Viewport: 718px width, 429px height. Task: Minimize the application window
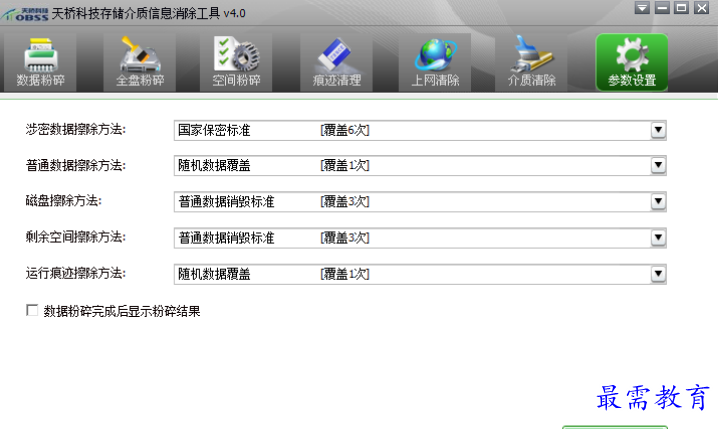[x=662, y=8]
